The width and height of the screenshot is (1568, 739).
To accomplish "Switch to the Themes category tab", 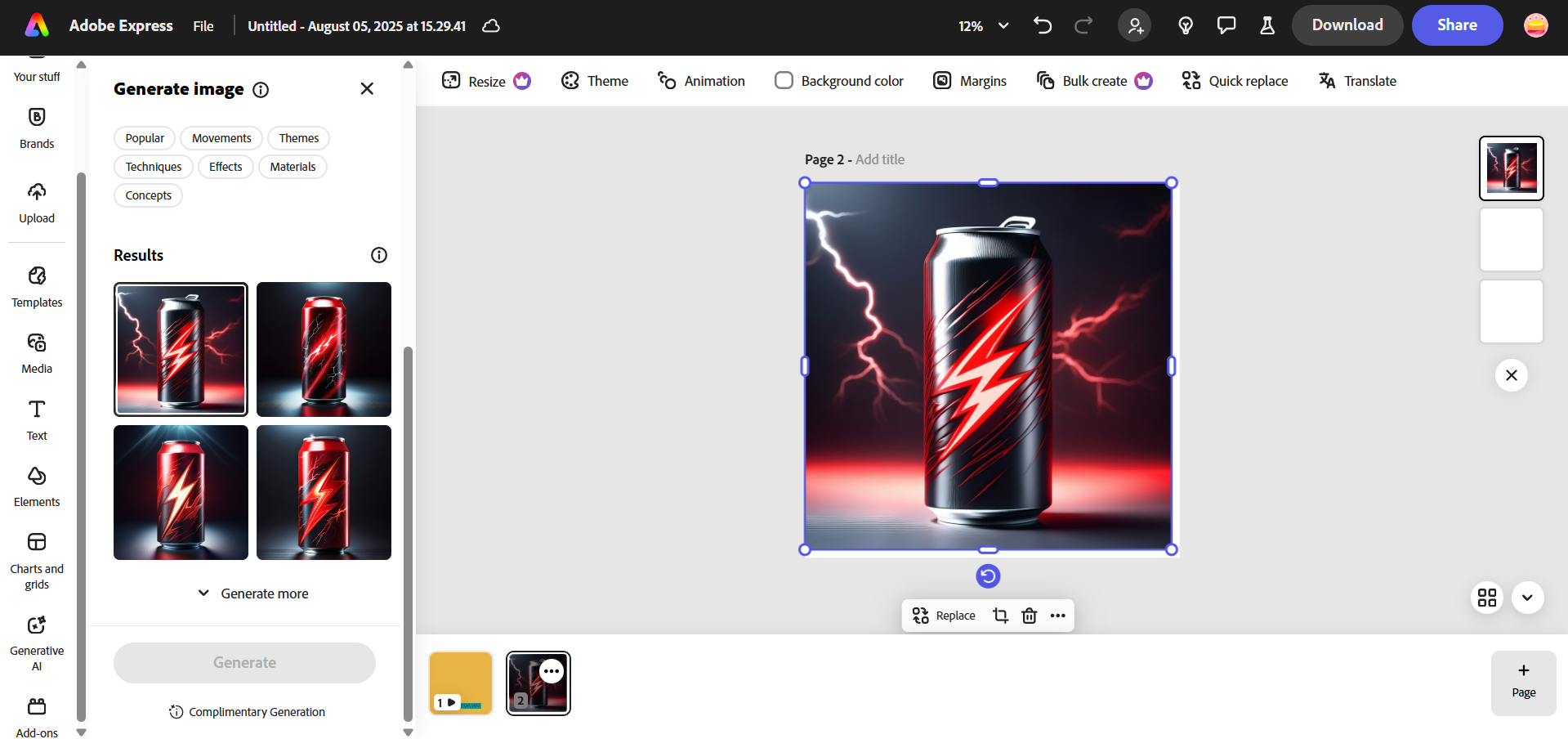I will tap(298, 137).
